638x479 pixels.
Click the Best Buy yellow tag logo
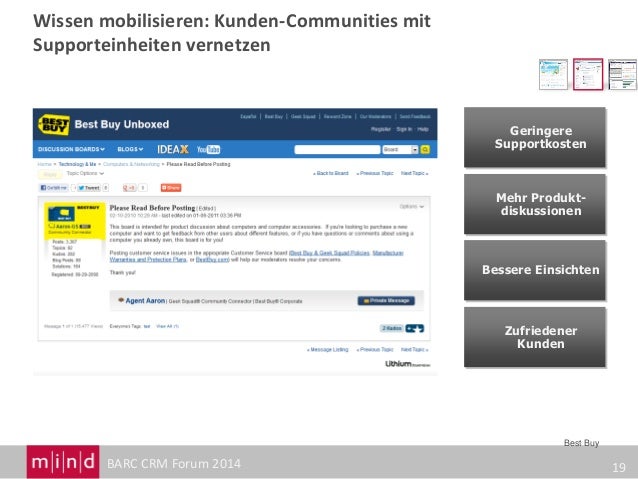point(54,124)
